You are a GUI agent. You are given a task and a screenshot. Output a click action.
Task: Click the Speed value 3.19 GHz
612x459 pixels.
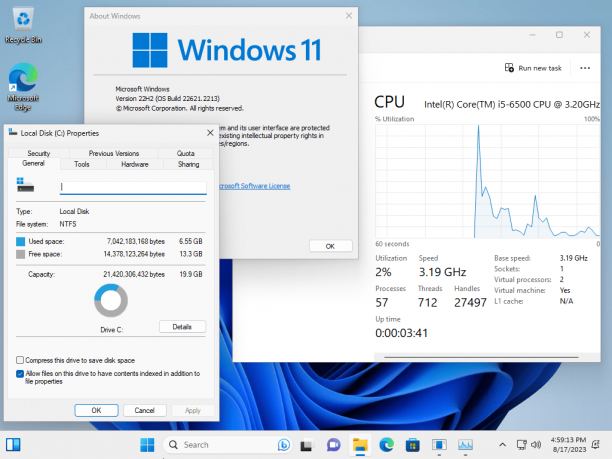coord(442,272)
